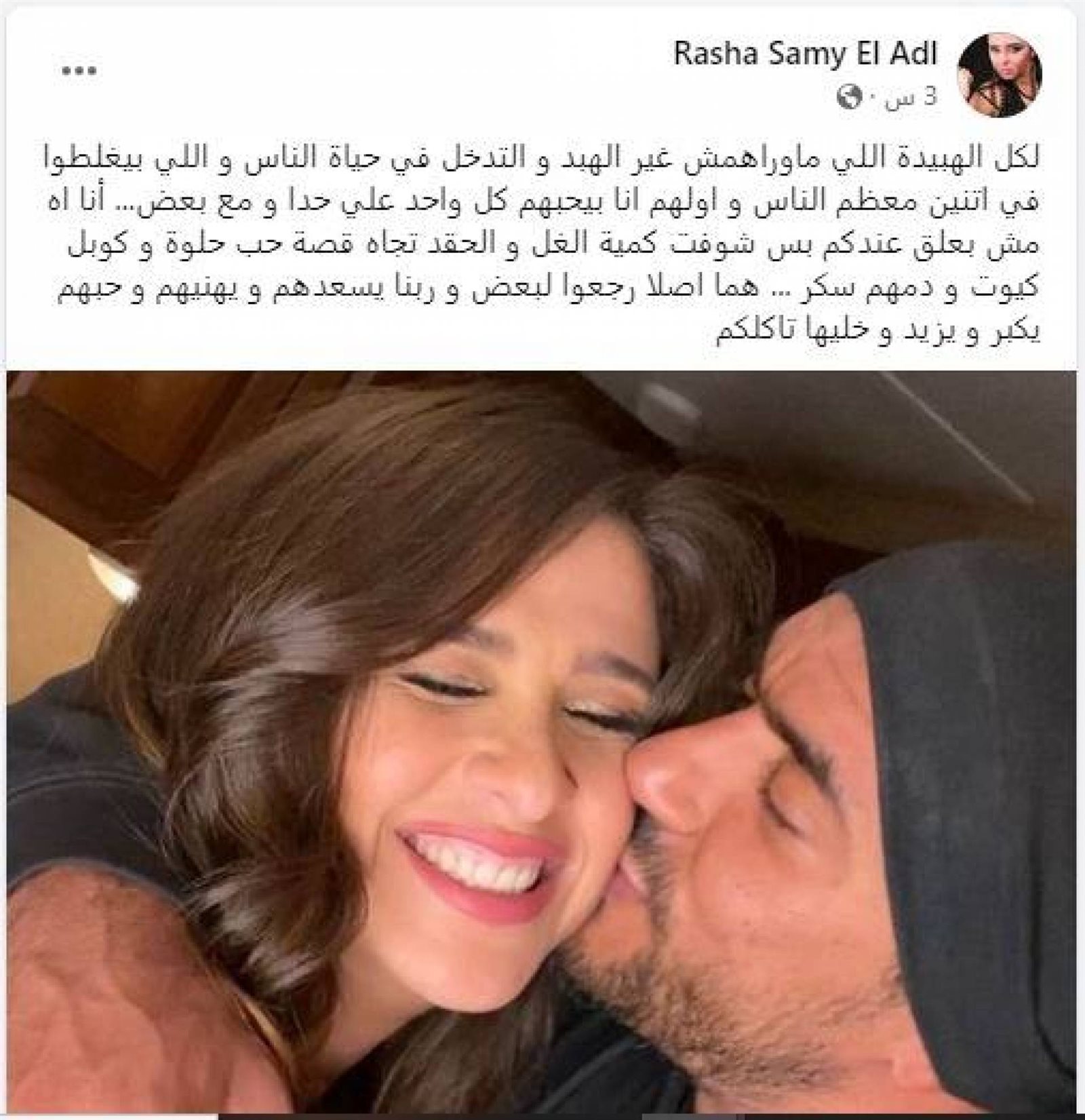Open the Rasha Samy El Adl profile link

[x=805, y=55]
